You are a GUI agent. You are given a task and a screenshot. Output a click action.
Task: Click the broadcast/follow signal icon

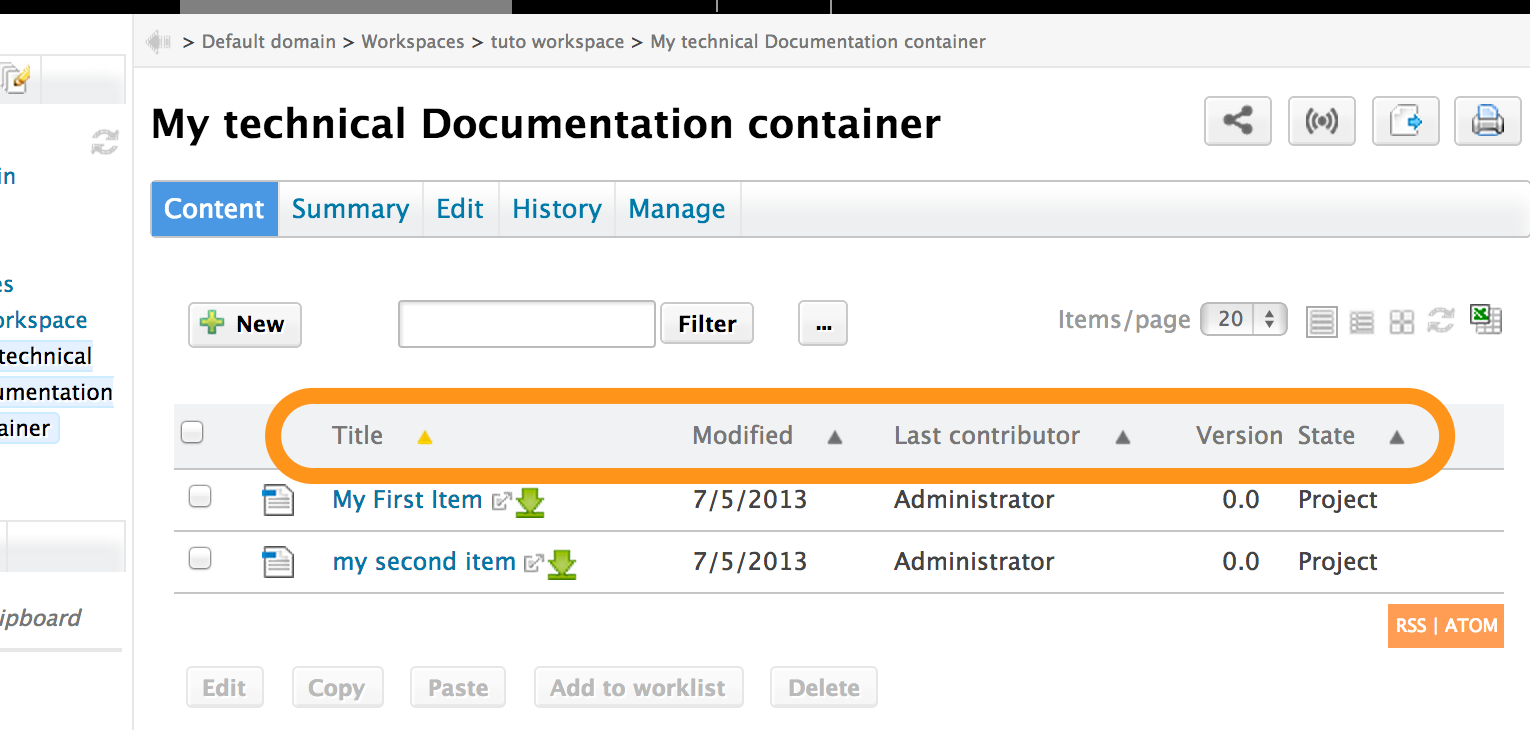1322,122
